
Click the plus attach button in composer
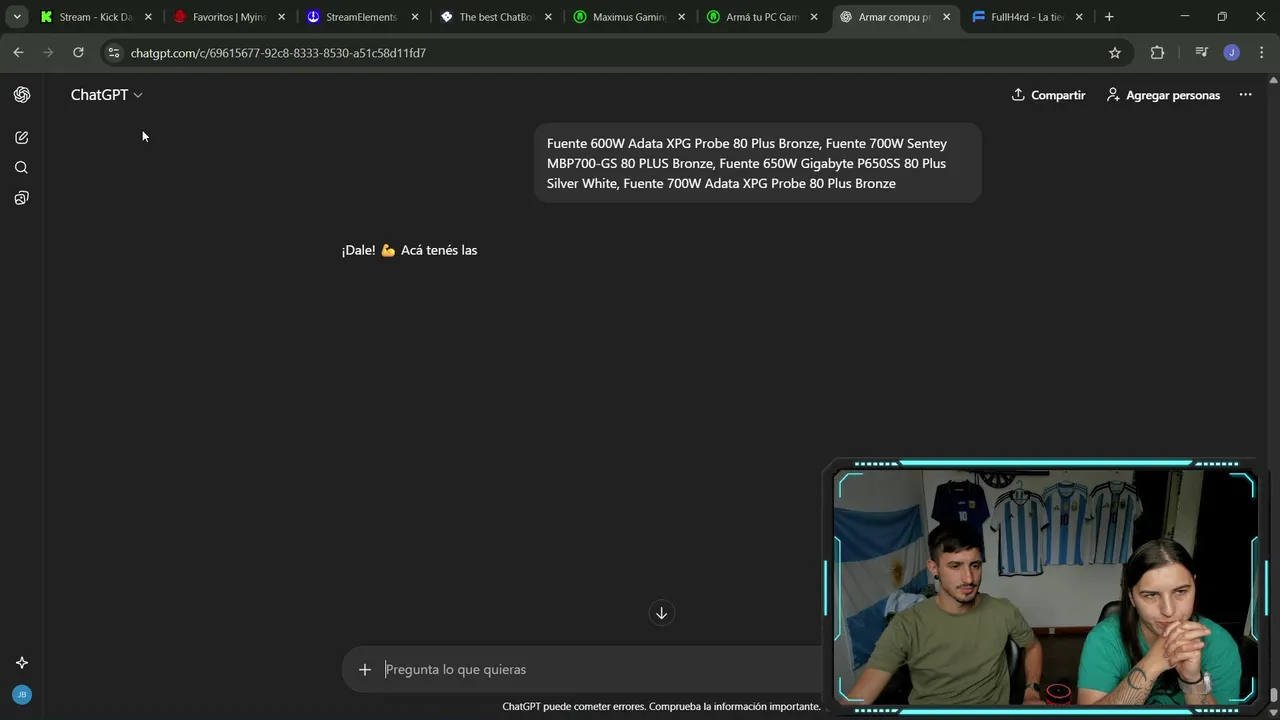coord(365,669)
